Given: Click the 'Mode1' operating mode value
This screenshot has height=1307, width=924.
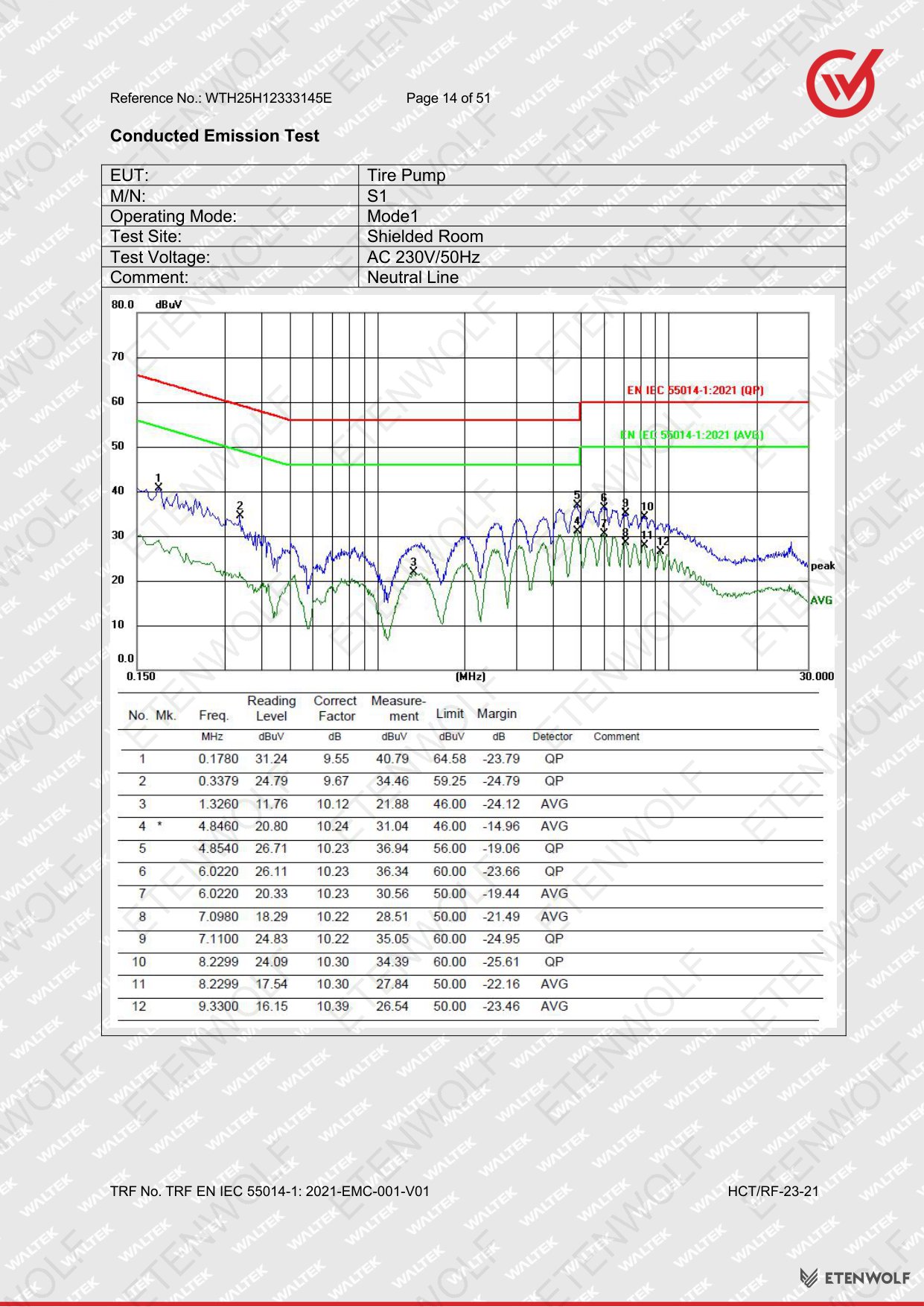Looking at the screenshot, I should point(392,216).
